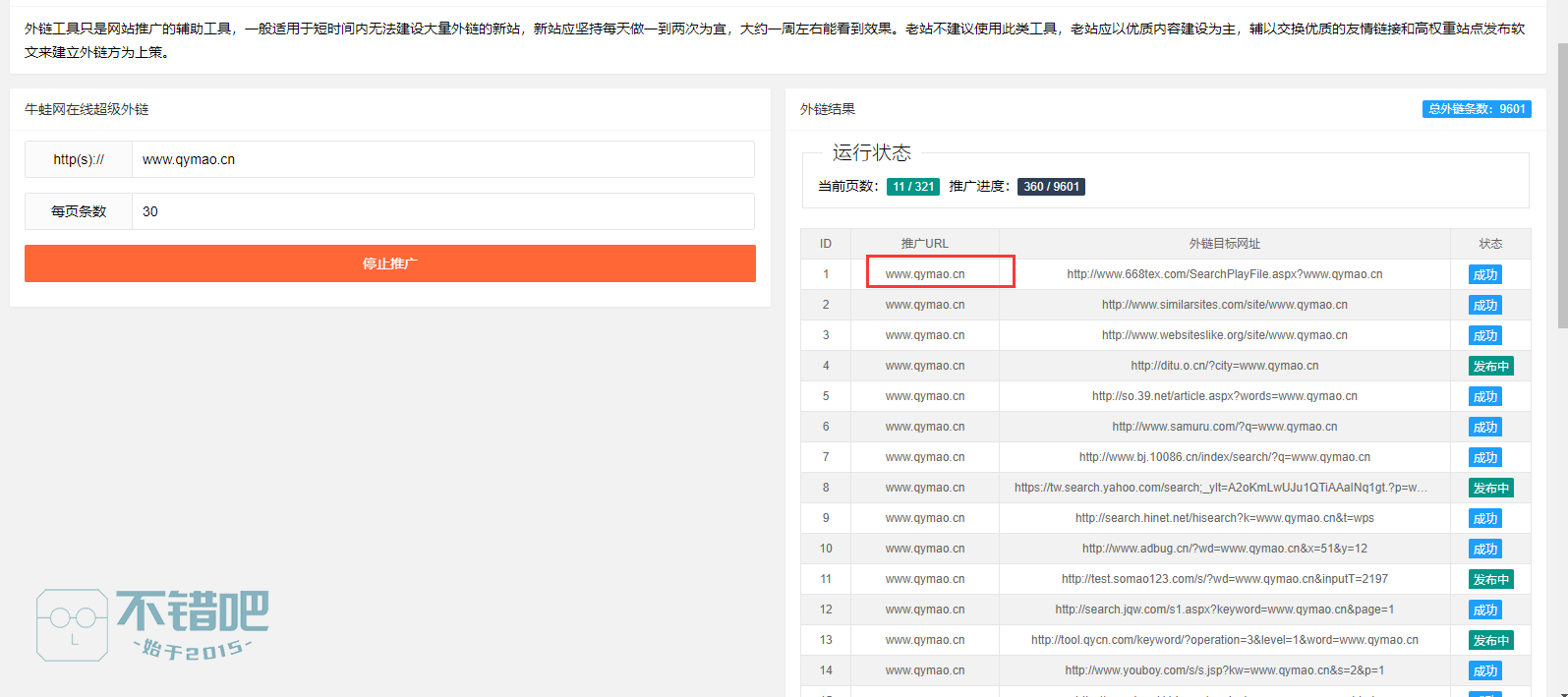Image resolution: width=1568 pixels, height=697 pixels.
Task: Click the 状态 column header
Action: tap(1489, 244)
